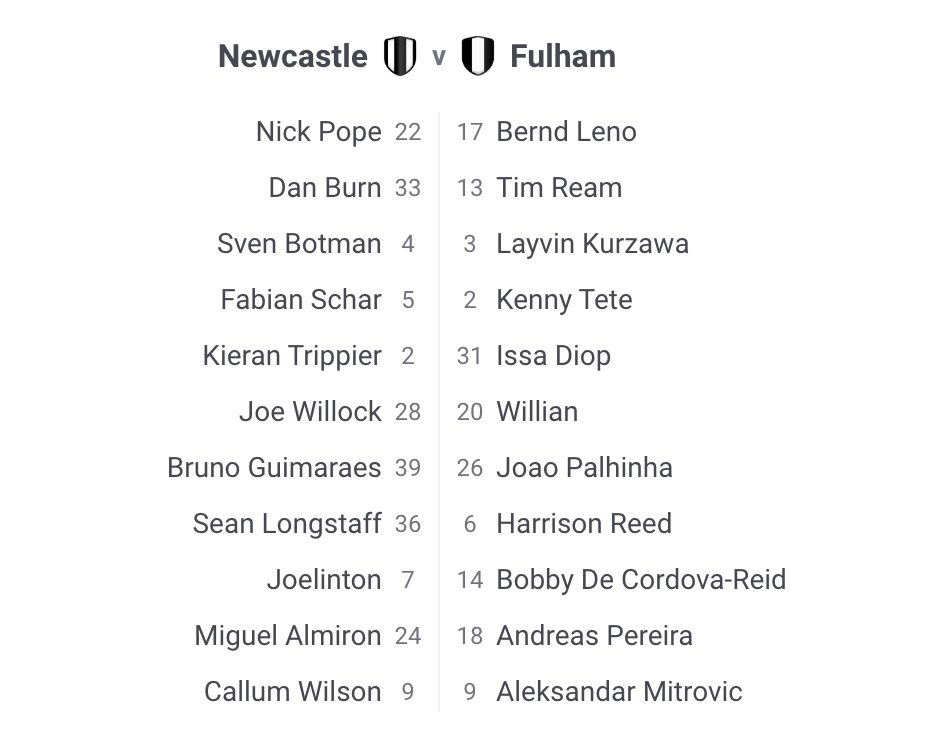Click the Fulham club crest icon
Screen dimensions: 926x734
point(477,56)
